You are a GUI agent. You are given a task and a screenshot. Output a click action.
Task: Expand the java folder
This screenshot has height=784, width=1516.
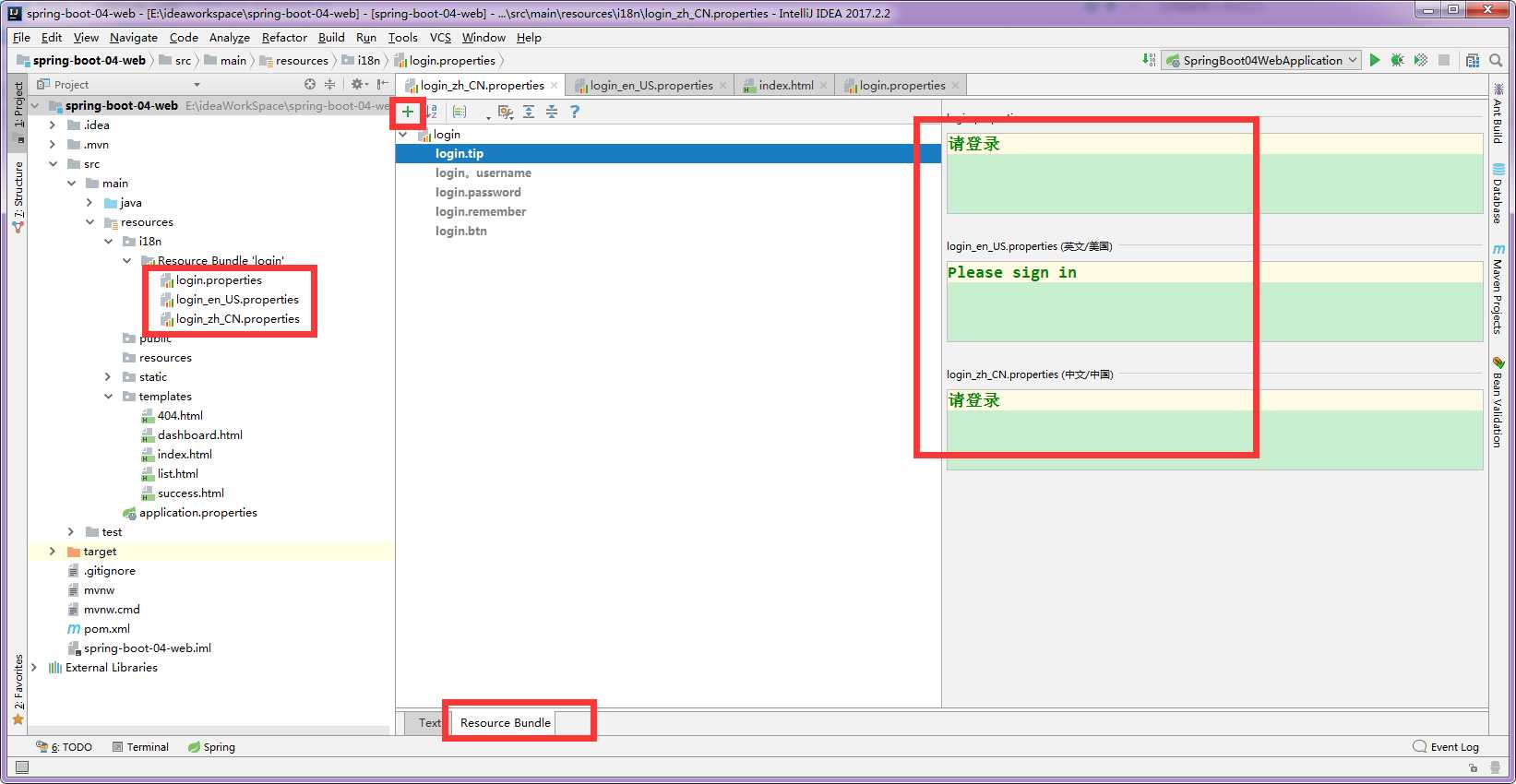click(x=90, y=203)
